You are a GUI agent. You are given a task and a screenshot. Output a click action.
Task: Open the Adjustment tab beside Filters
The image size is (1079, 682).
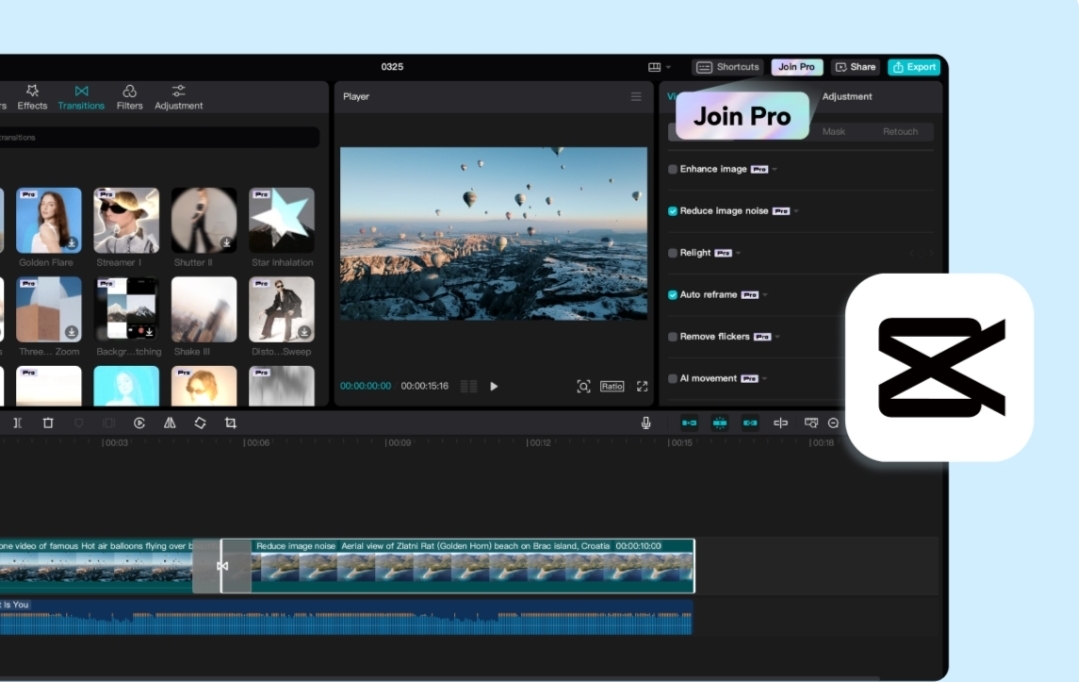tap(179, 97)
